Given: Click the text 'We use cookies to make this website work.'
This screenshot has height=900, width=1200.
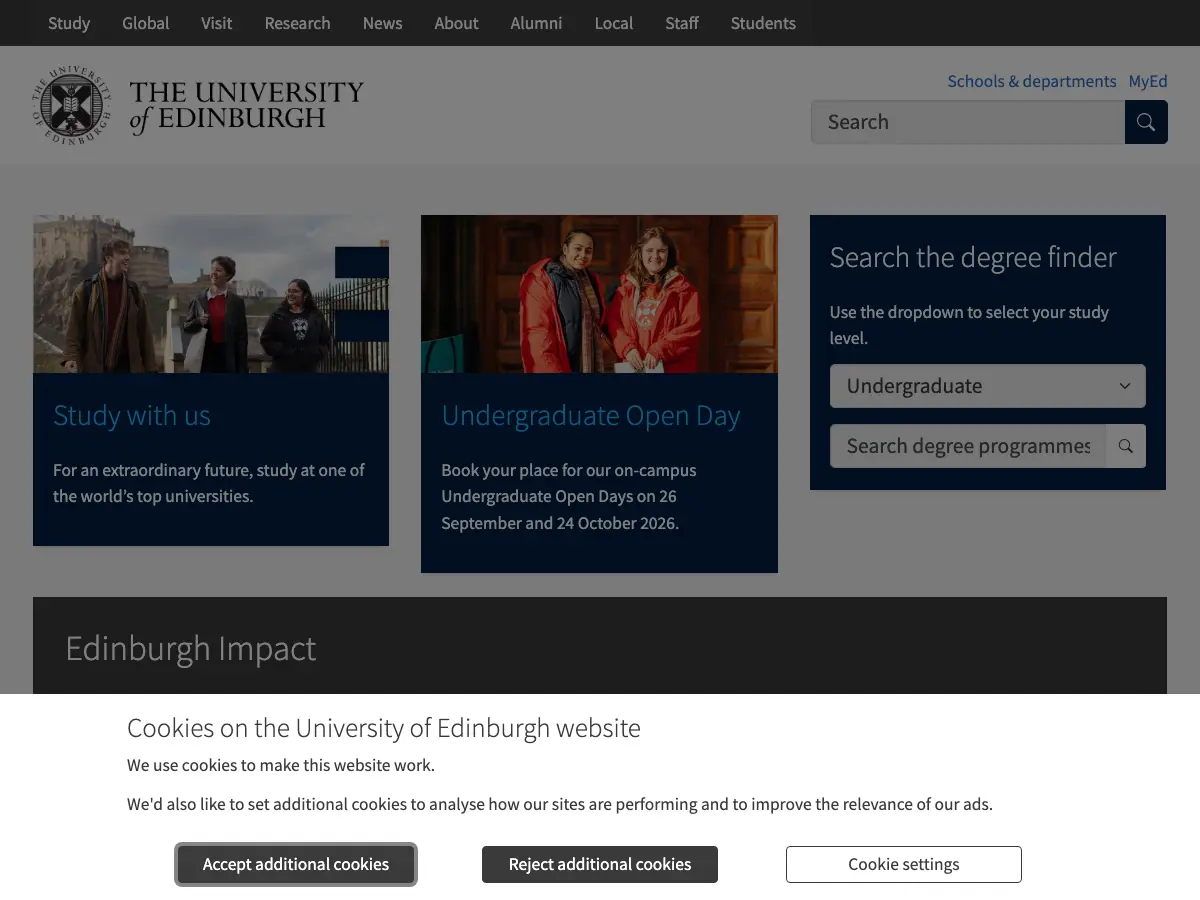Looking at the screenshot, I should click(281, 766).
